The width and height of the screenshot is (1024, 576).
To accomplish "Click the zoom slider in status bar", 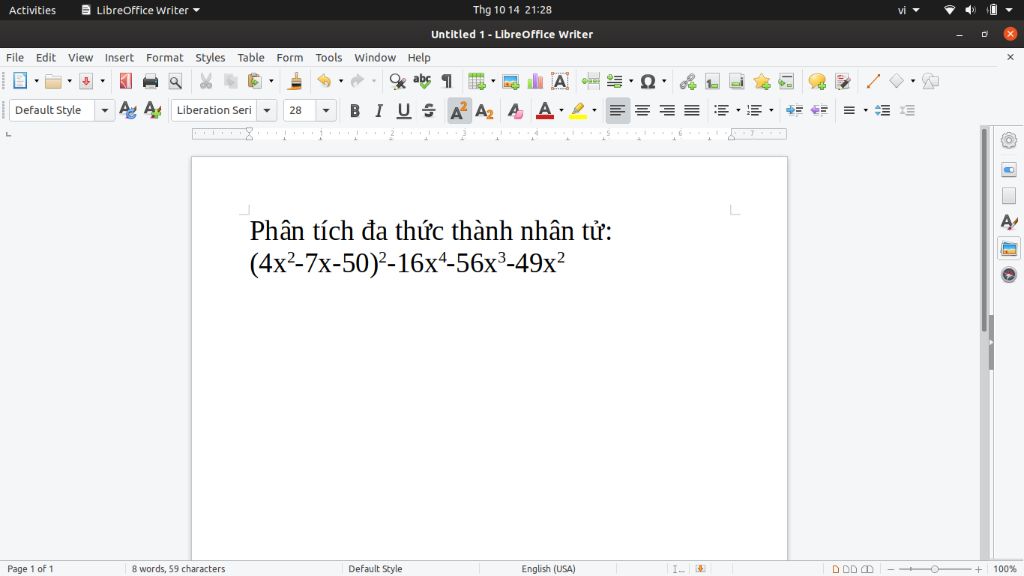I will pyautogui.click(x=935, y=569).
